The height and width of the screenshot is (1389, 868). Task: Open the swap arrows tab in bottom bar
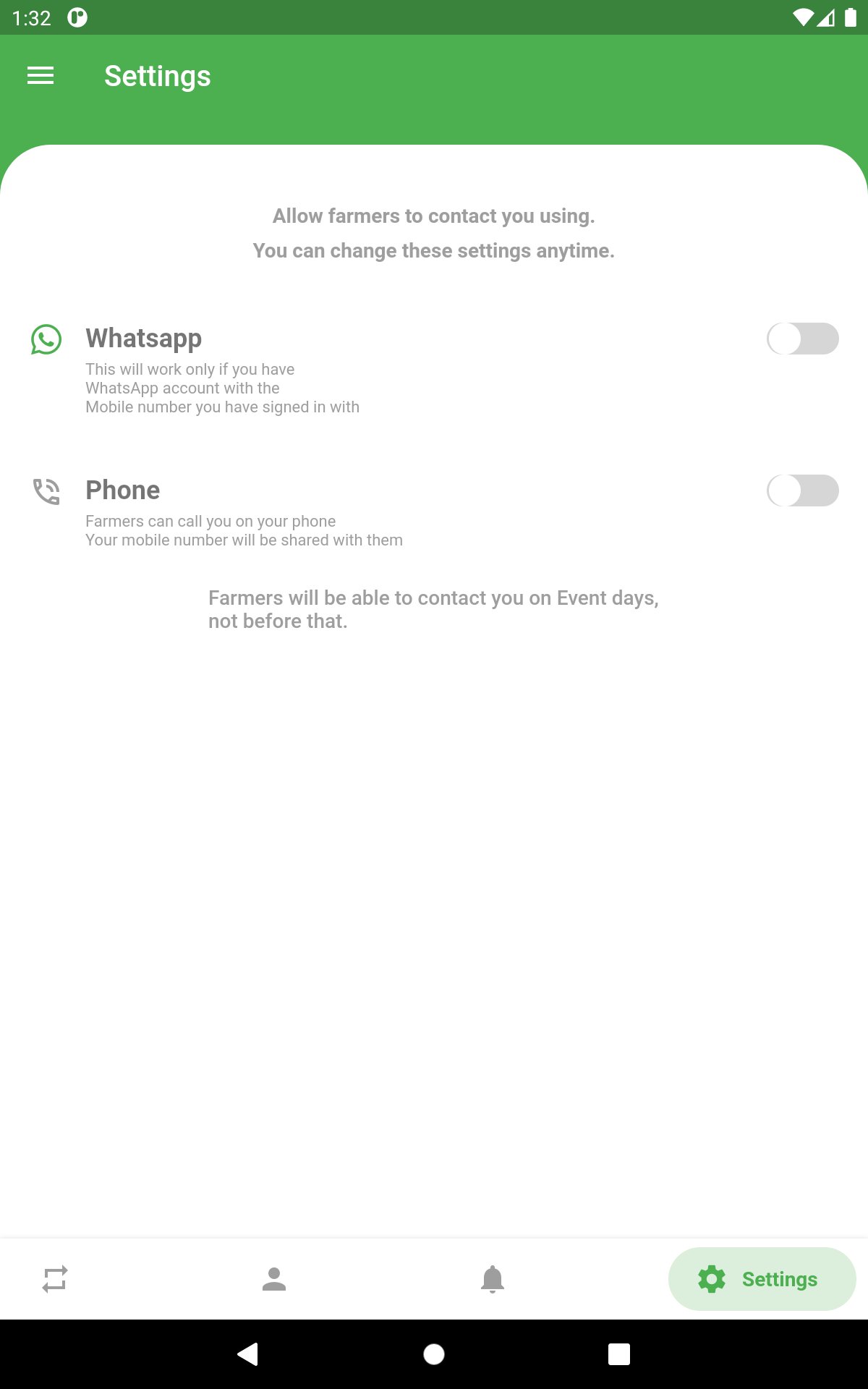click(55, 1279)
